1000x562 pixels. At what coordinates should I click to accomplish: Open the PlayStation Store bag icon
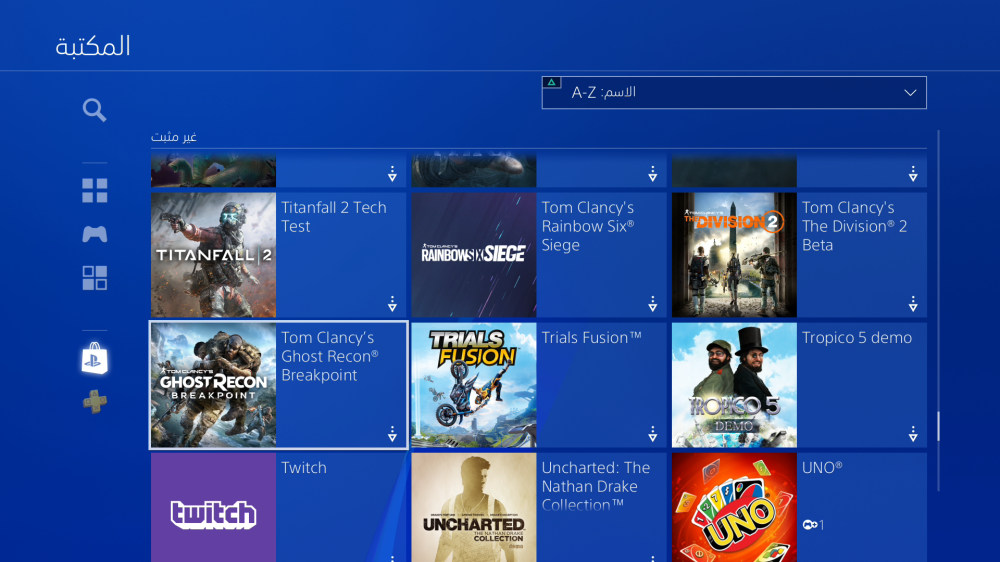click(x=94, y=358)
